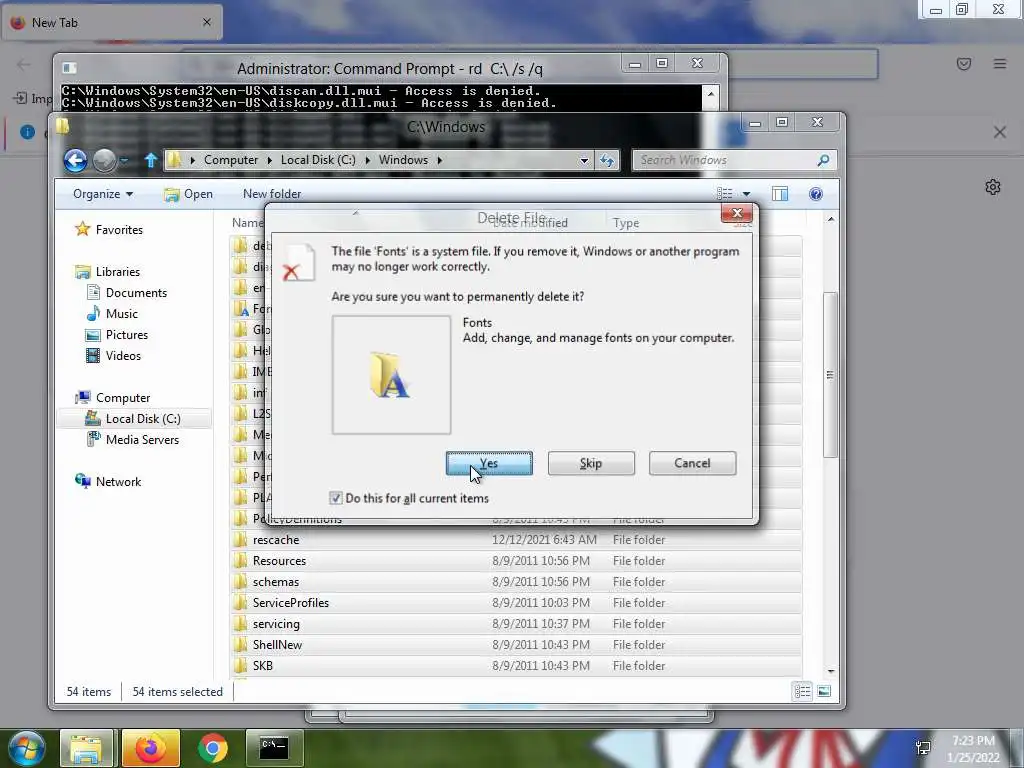Switch to Firefox from the taskbar

pos(150,748)
